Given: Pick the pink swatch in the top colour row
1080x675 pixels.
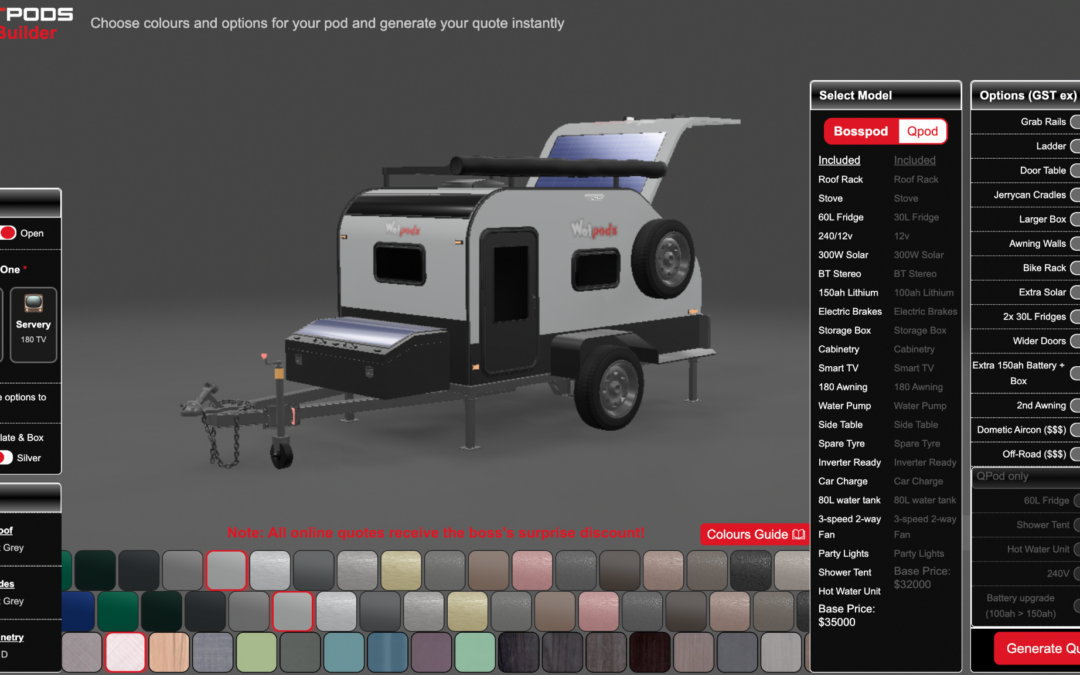Looking at the screenshot, I should pyautogui.click(x=532, y=570).
